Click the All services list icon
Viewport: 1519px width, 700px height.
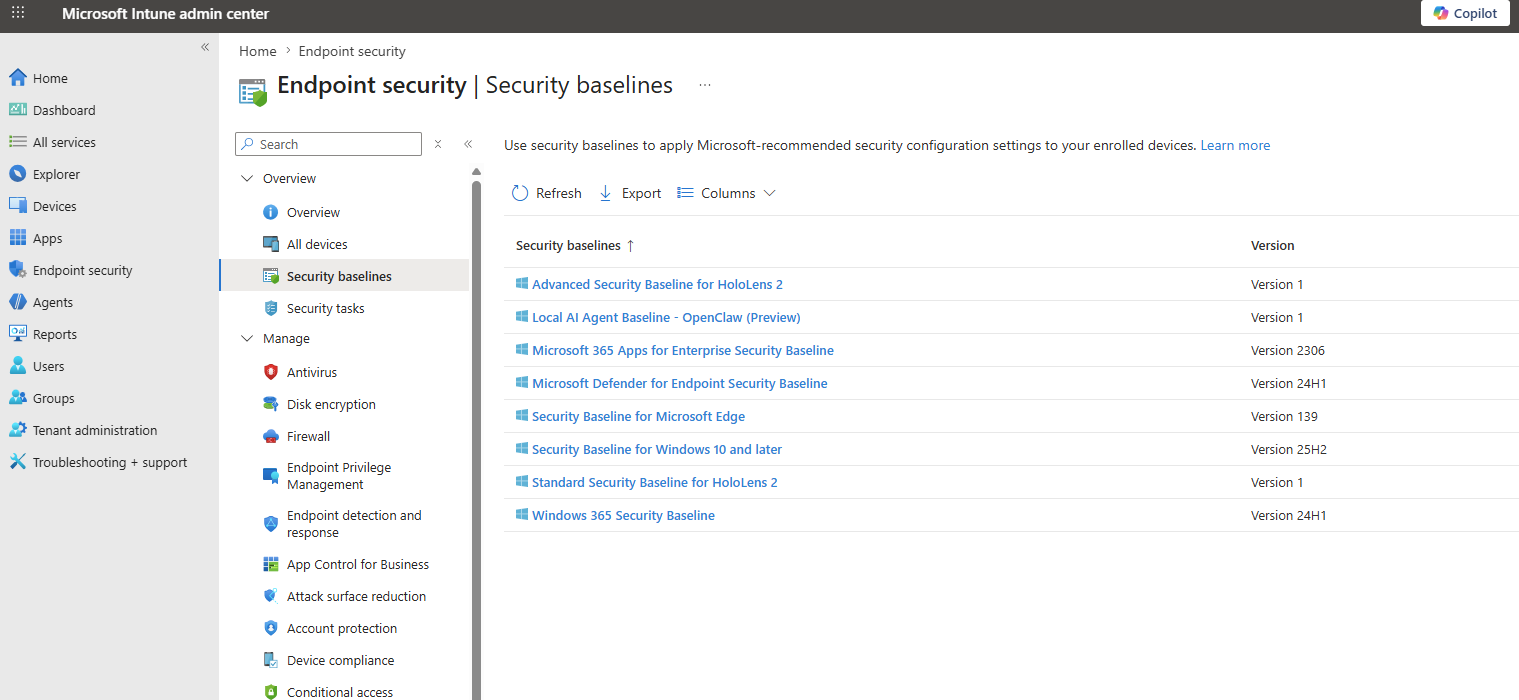[17, 142]
